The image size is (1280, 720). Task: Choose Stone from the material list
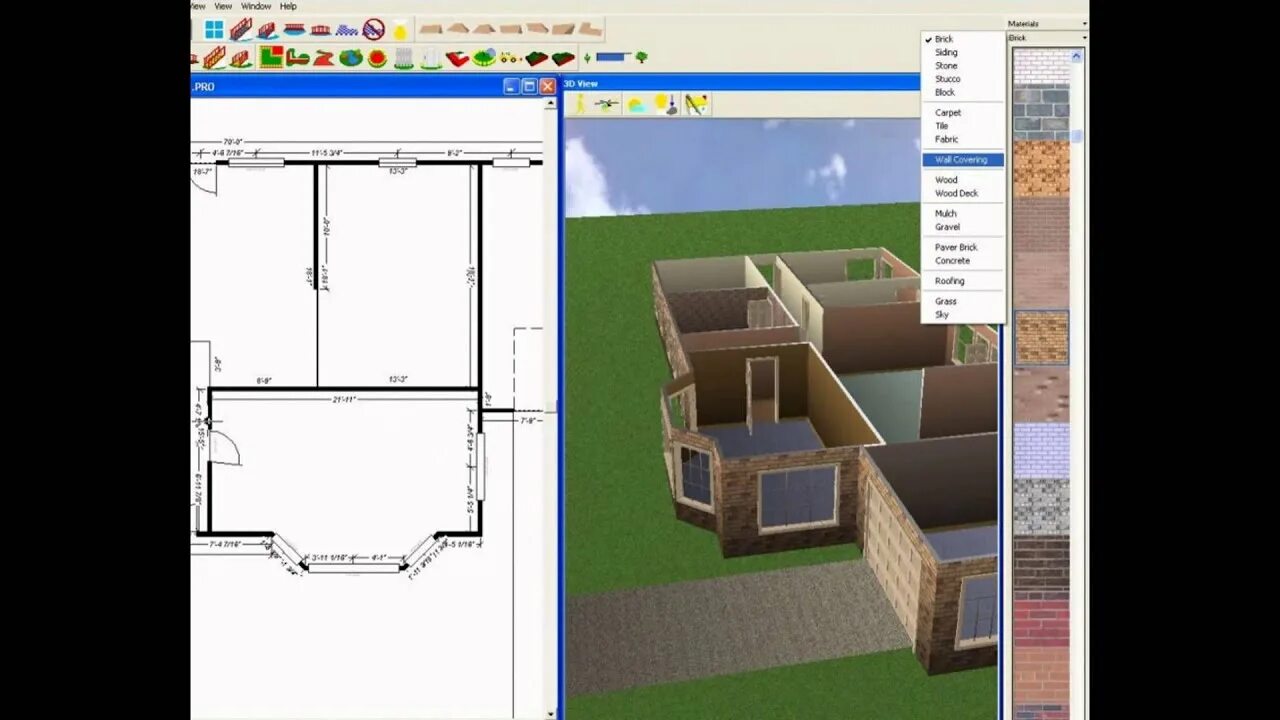pos(946,66)
